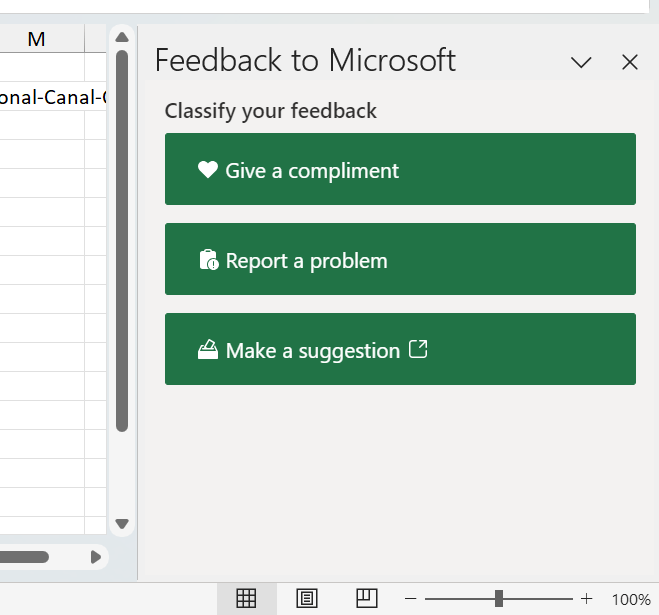Click the suggestion box icon
Screen dimensions: 659x615
208,350
